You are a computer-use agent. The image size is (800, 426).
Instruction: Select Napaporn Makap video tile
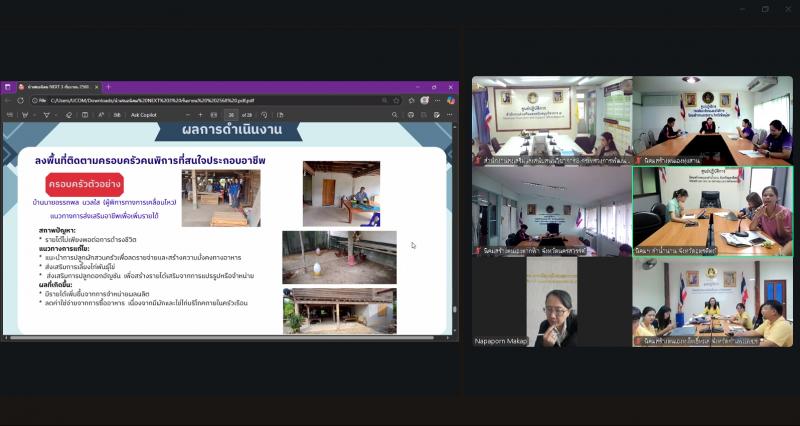click(552, 302)
